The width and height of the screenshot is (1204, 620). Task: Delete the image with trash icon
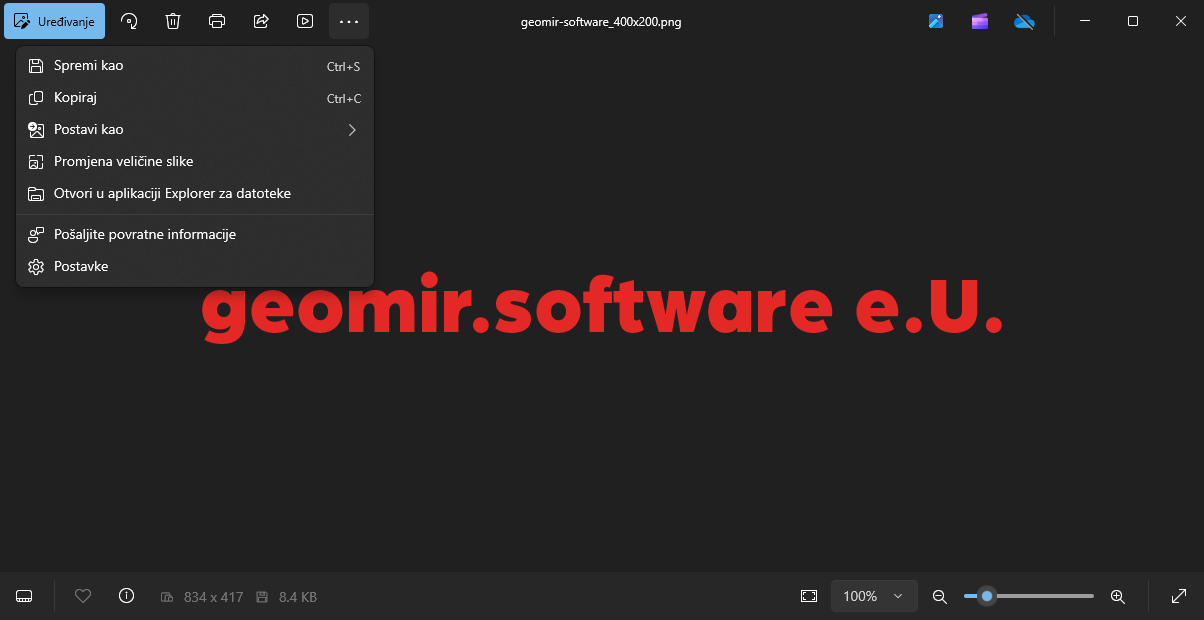(173, 21)
